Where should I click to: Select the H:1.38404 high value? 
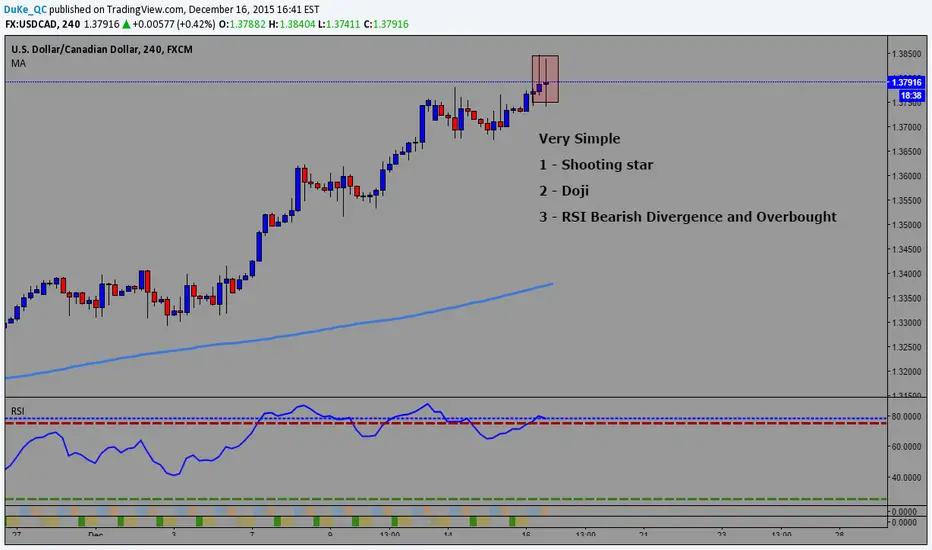[291, 24]
